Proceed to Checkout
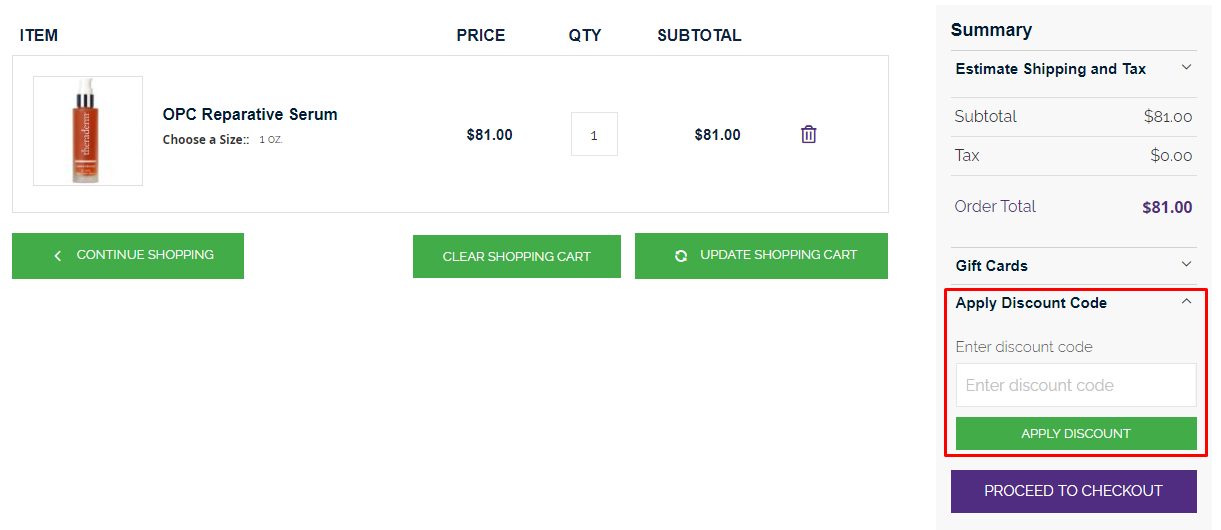1221x530 pixels. (1074, 491)
